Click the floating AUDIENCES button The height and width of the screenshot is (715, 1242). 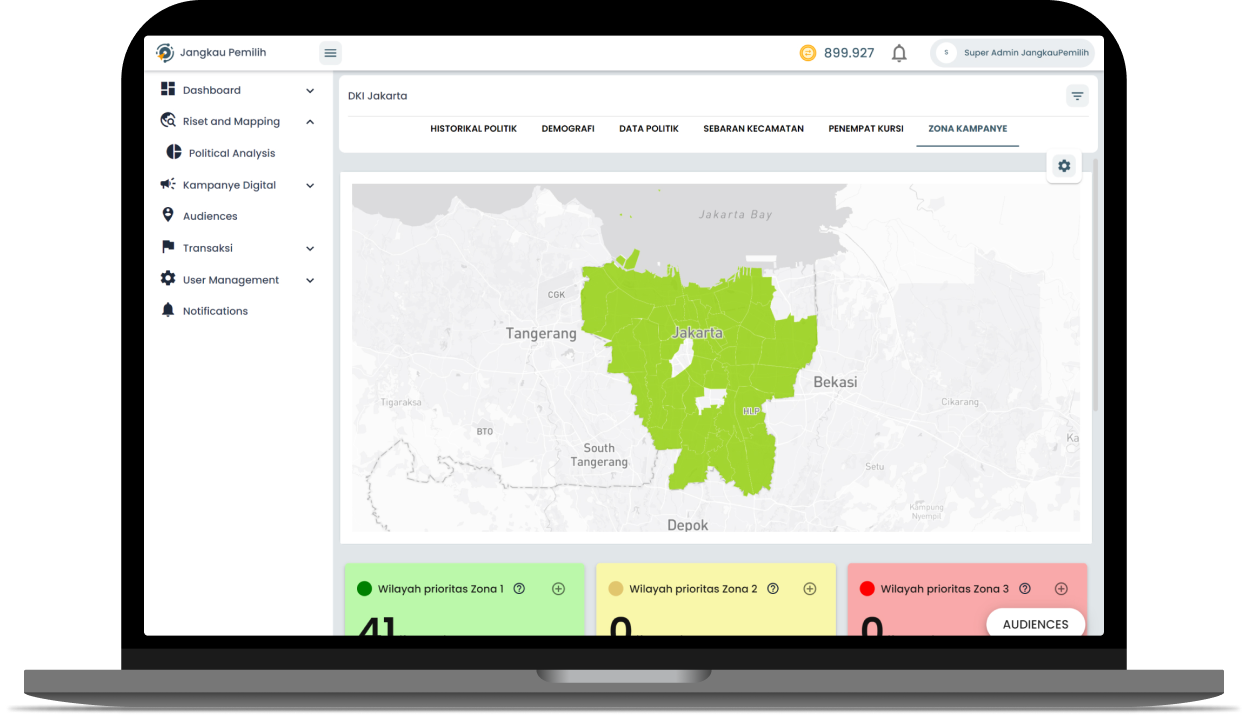coord(1035,624)
